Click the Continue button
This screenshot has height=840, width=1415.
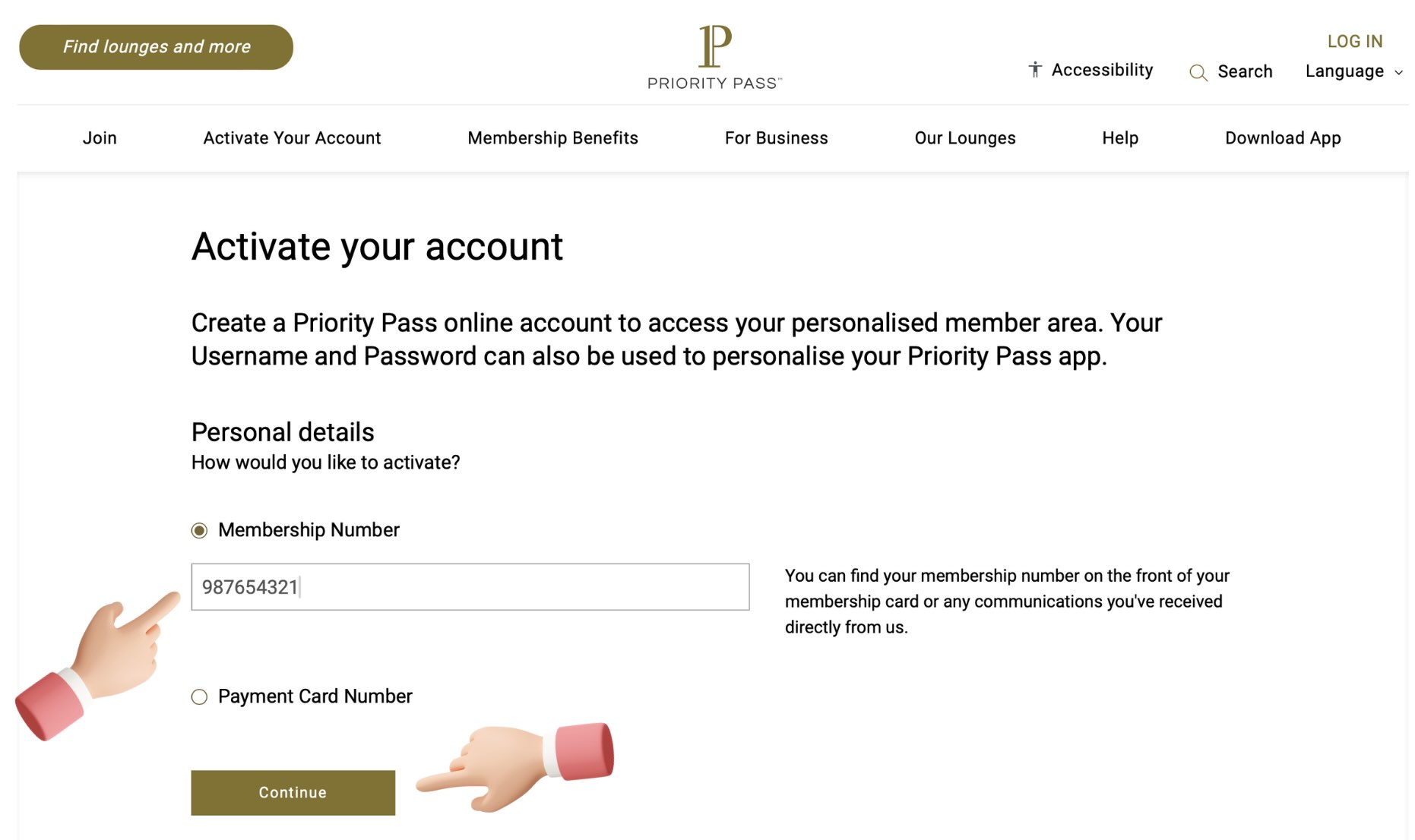(293, 792)
